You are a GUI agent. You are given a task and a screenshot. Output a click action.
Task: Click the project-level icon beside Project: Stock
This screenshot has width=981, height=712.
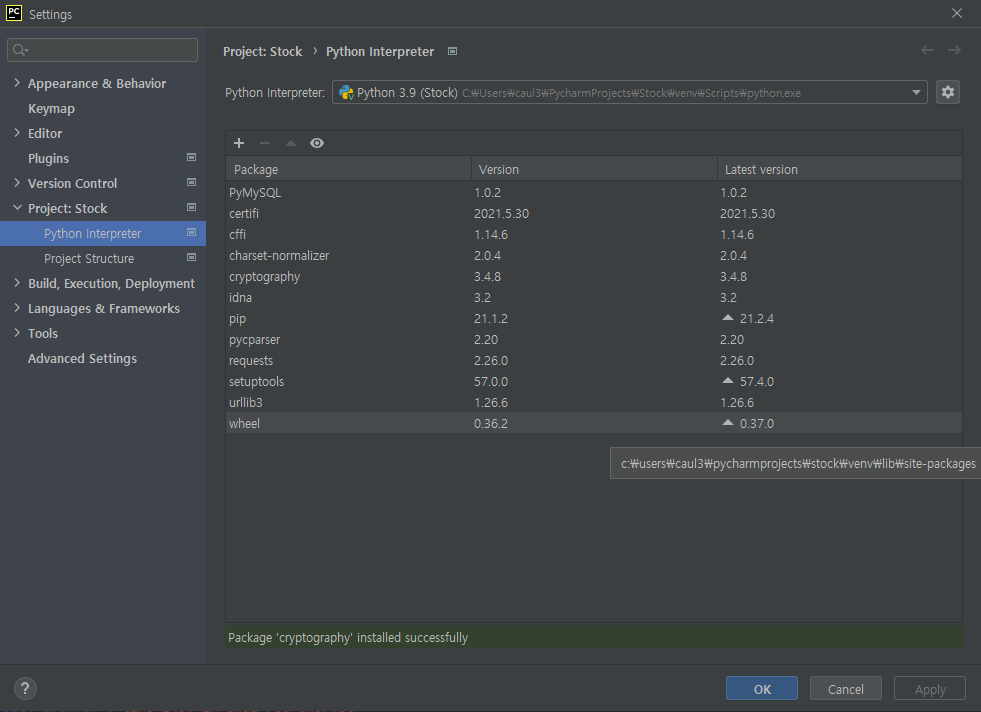(x=191, y=208)
